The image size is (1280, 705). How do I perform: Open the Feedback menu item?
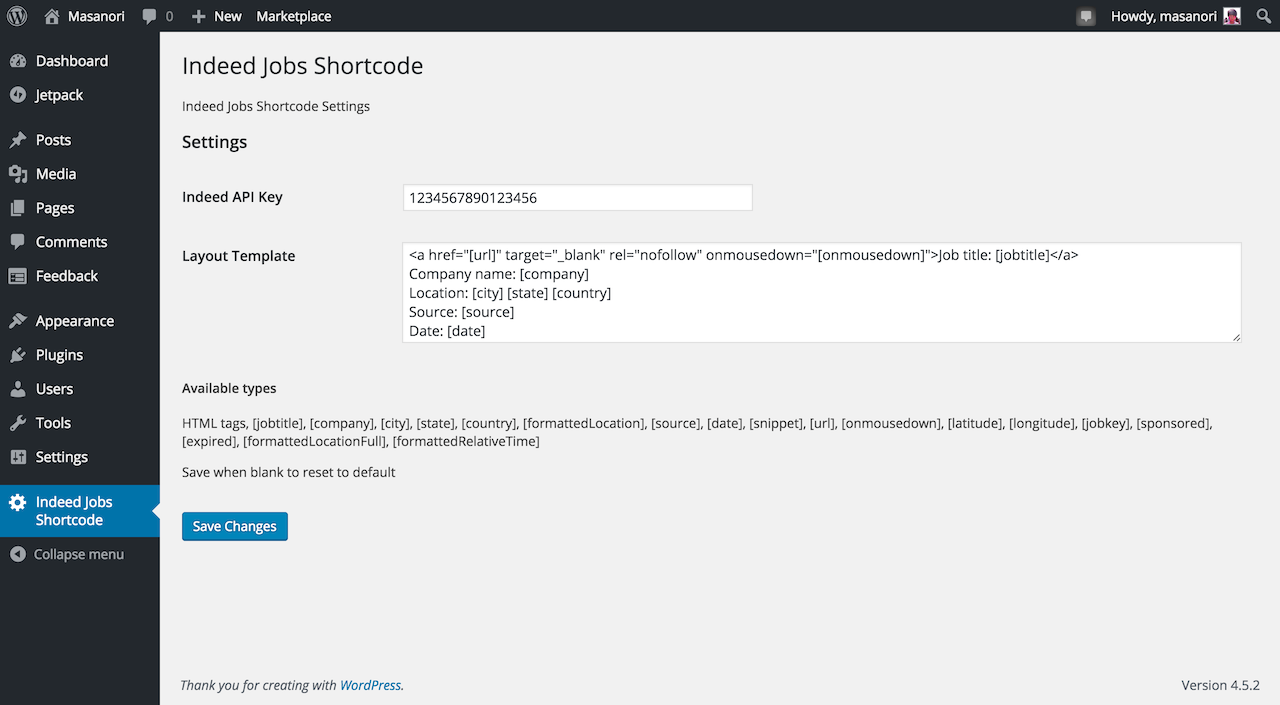point(67,276)
